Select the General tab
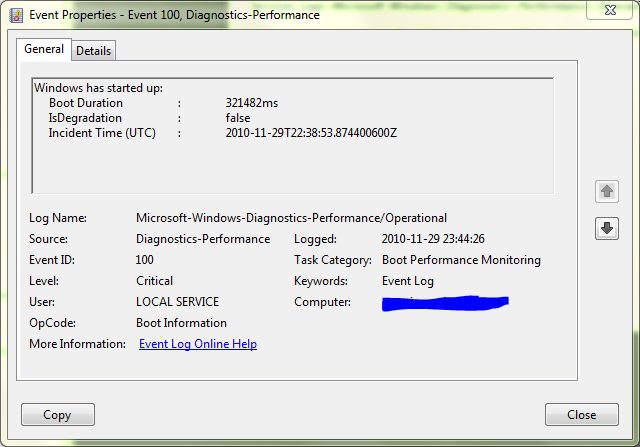 44,49
